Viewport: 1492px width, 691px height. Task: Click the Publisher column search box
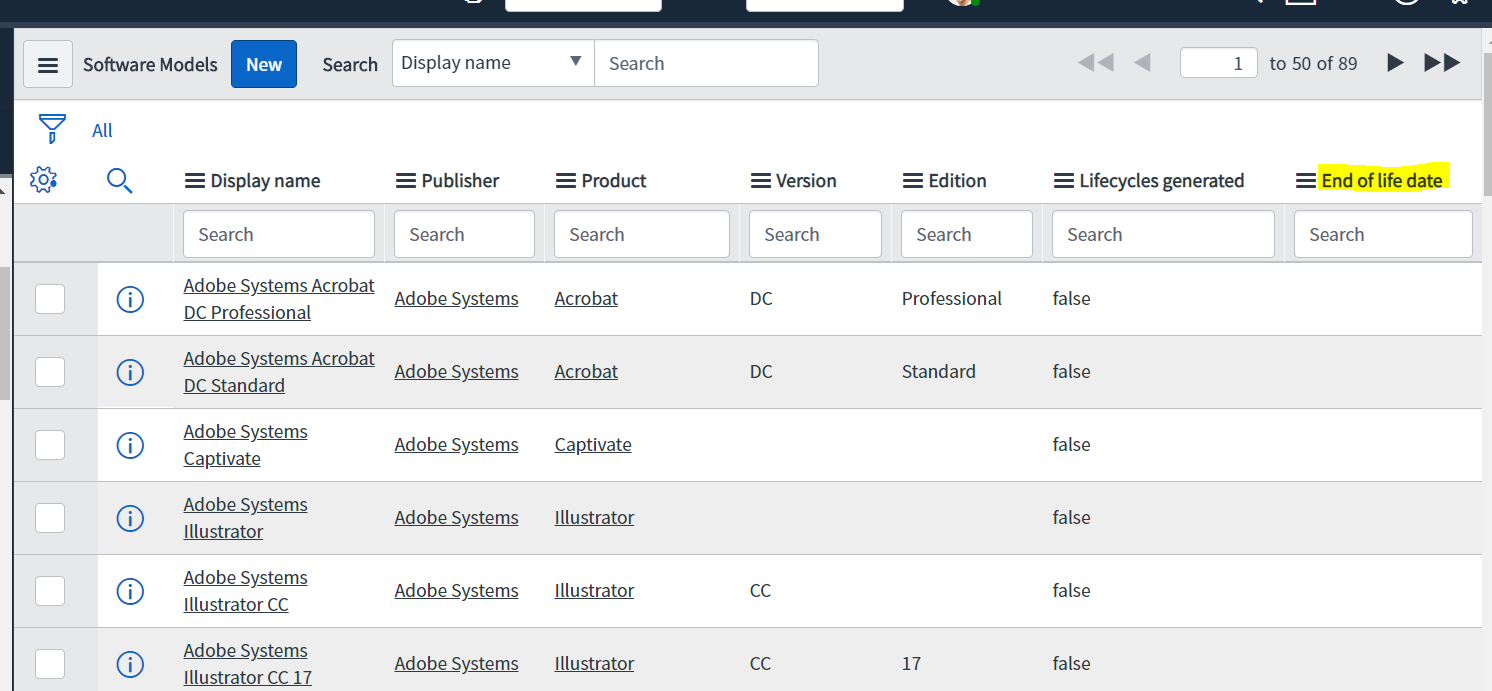tap(464, 234)
